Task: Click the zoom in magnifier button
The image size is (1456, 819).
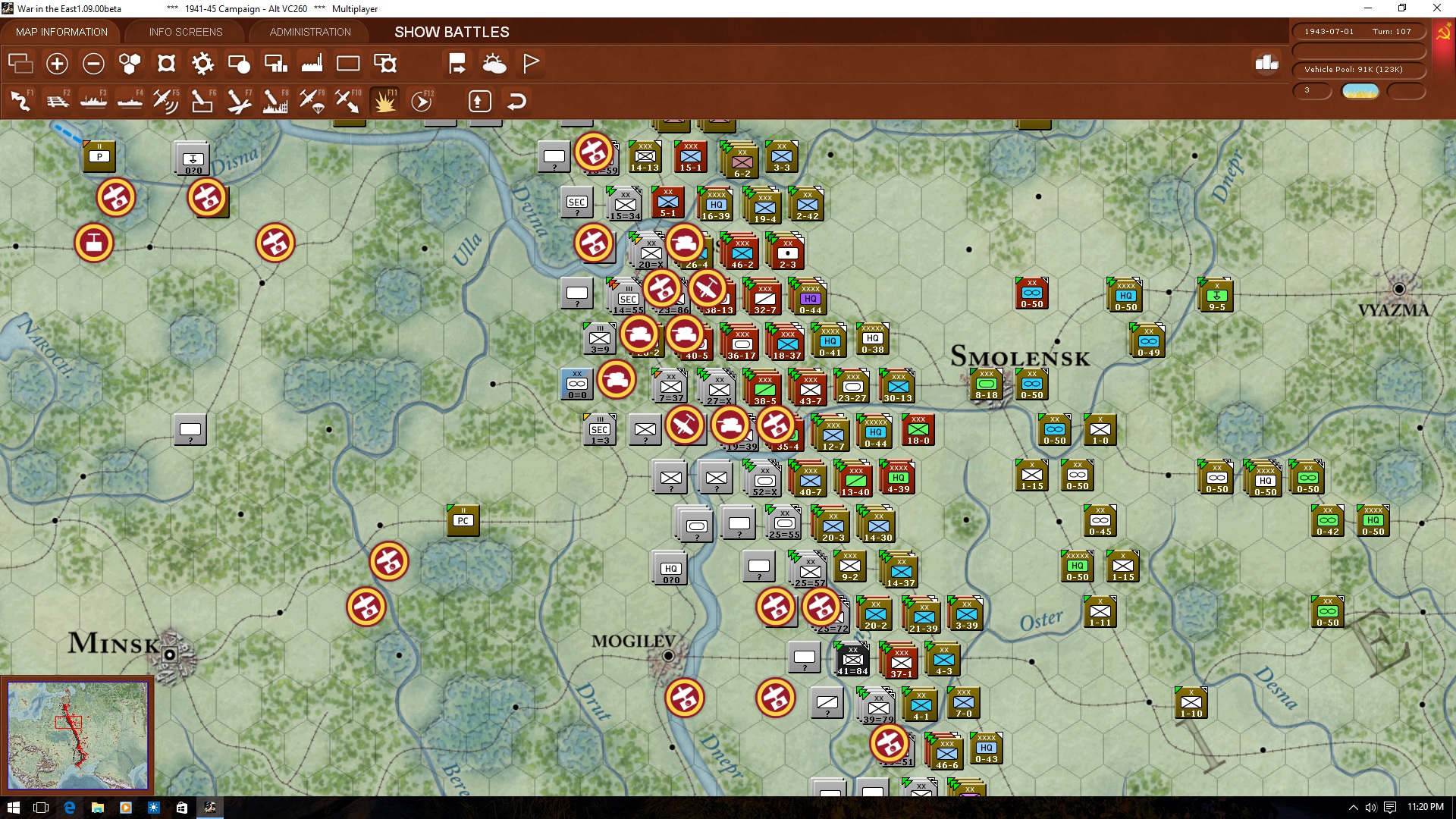Action: (57, 64)
